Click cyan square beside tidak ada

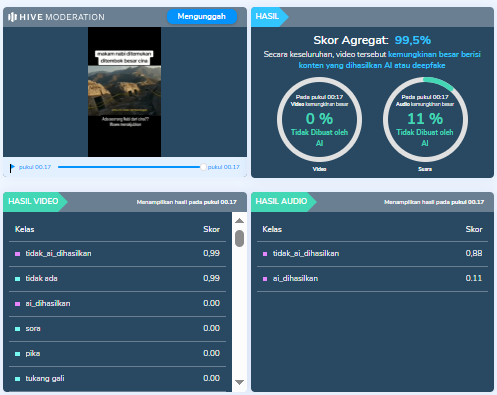[x=18, y=279]
